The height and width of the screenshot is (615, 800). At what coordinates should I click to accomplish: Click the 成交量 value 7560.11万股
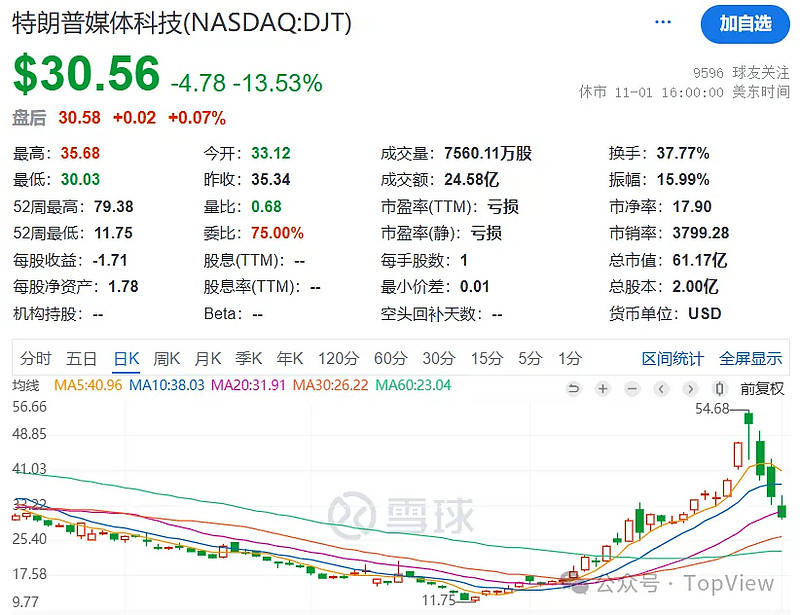[x=488, y=153]
